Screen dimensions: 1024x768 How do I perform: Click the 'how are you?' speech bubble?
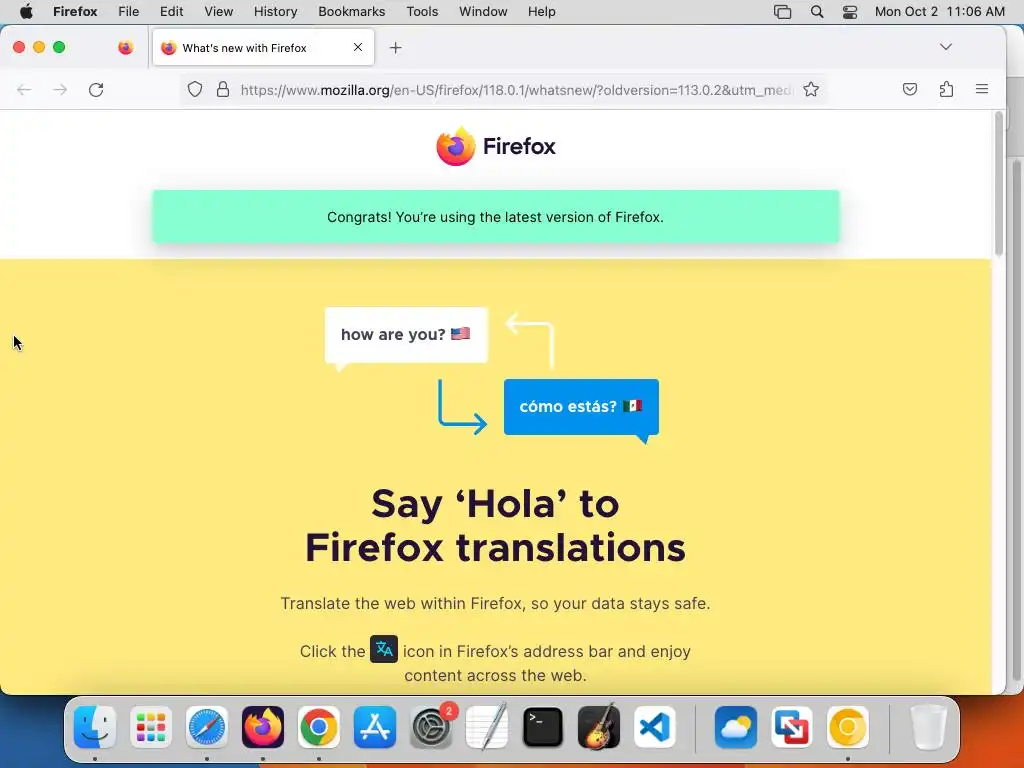[406, 335]
